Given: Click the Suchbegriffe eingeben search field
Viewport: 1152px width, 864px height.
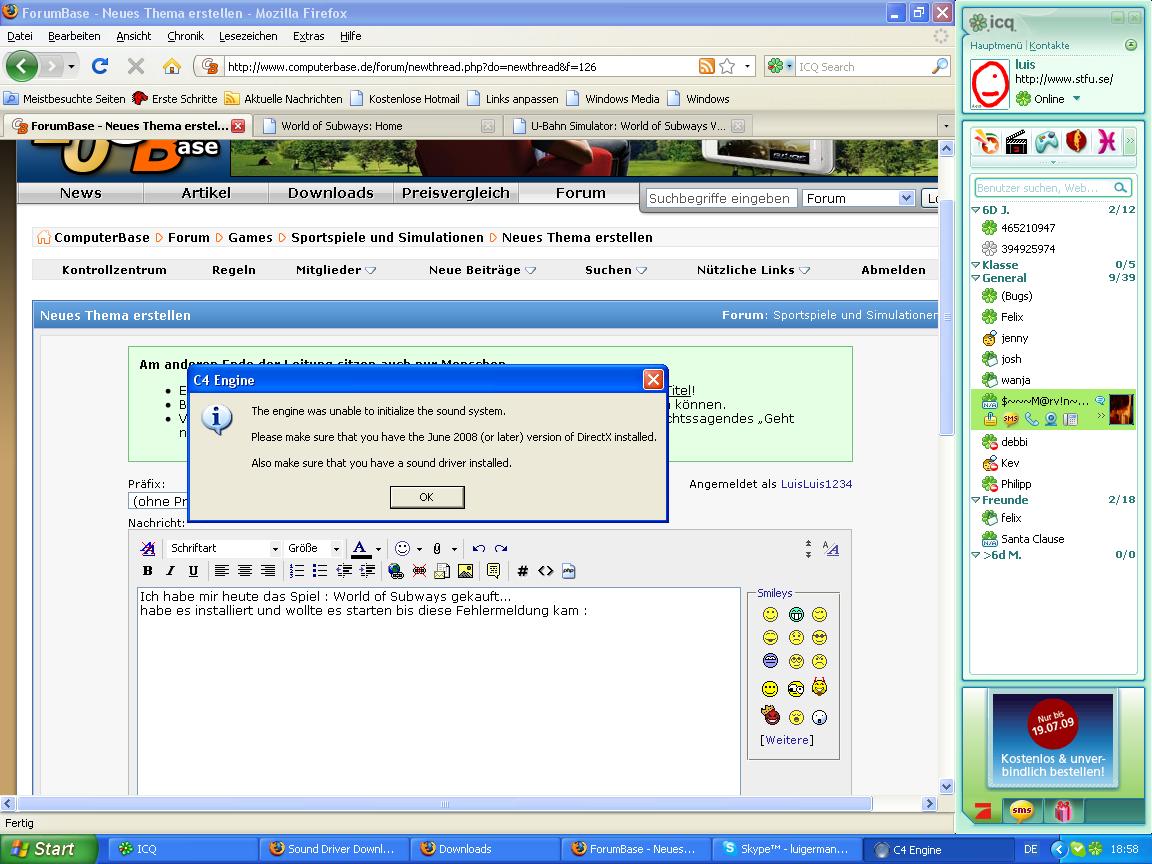Looking at the screenshot, I should 720,198.
